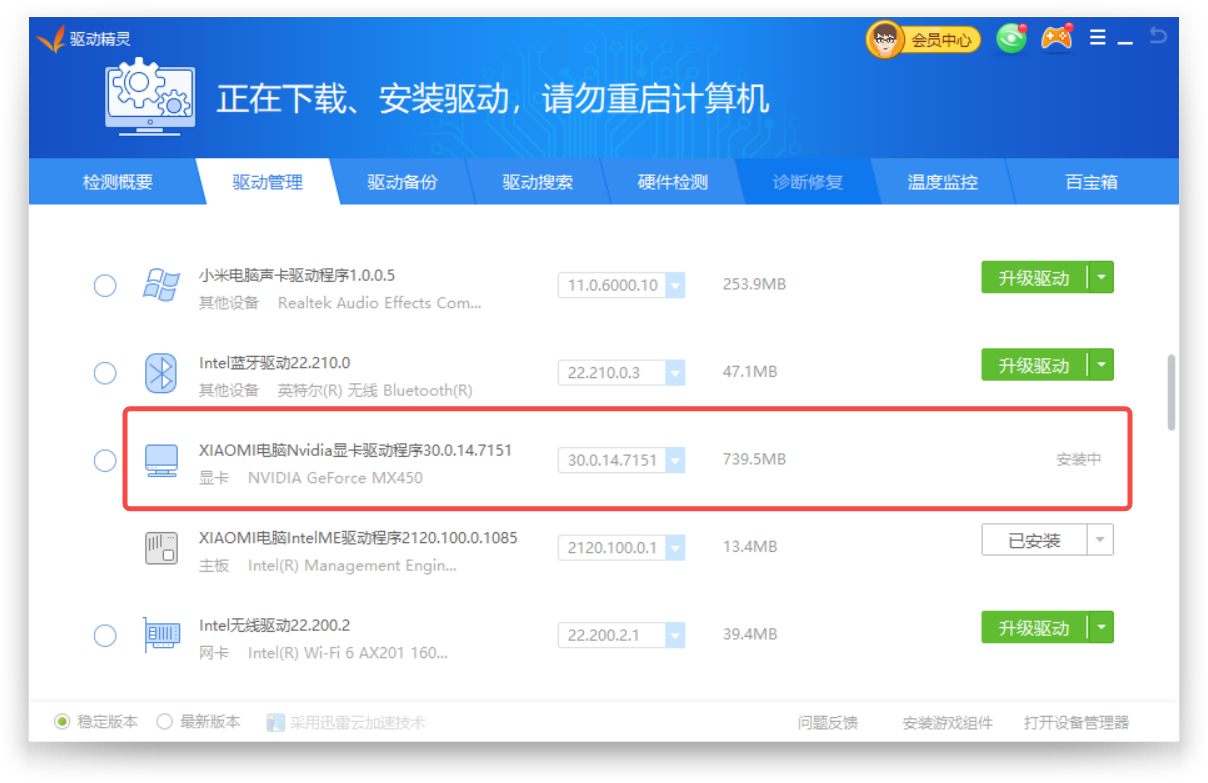Switch to the 驱动备份 tab

pyautogui.click(x=402, y=182)
